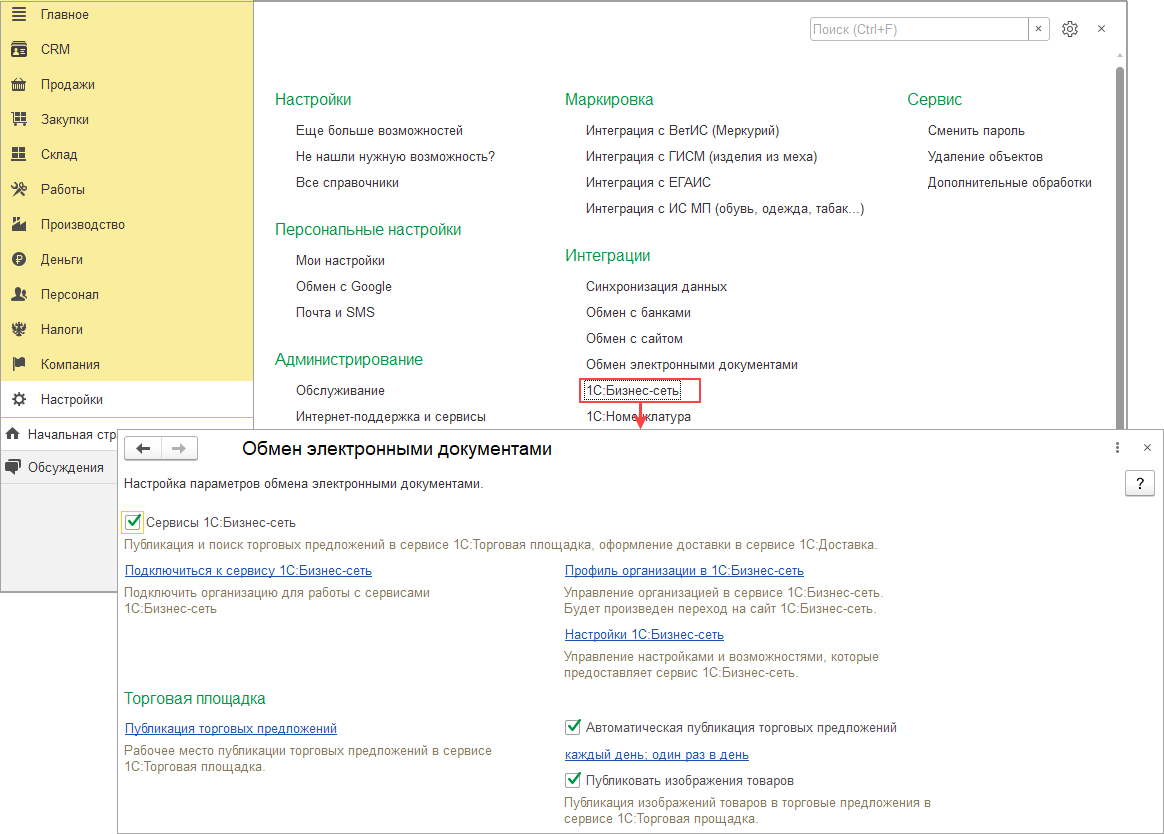Switch to Обсуждения tab

[65, 467]
